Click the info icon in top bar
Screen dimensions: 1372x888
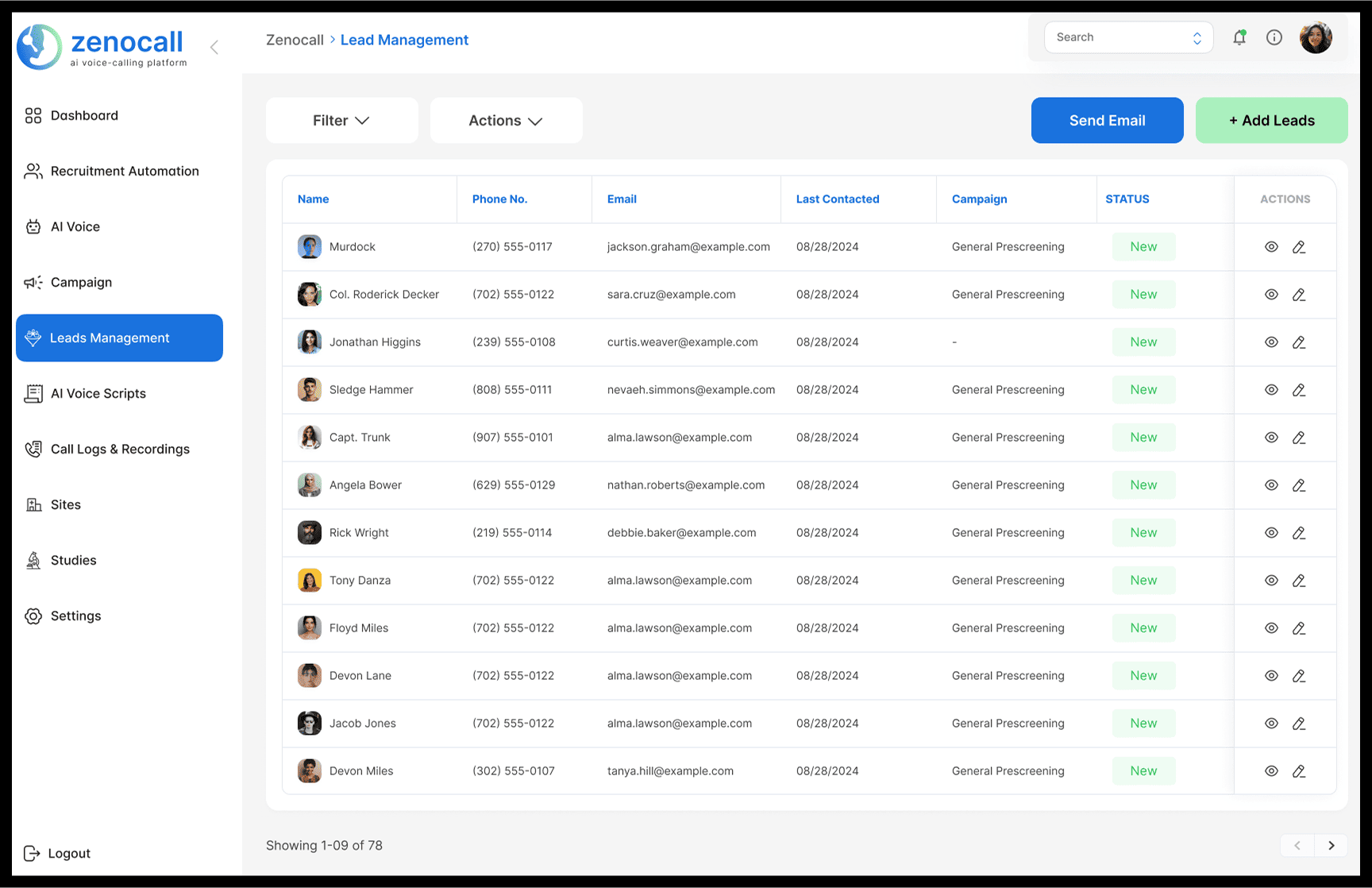(1274, 37)
